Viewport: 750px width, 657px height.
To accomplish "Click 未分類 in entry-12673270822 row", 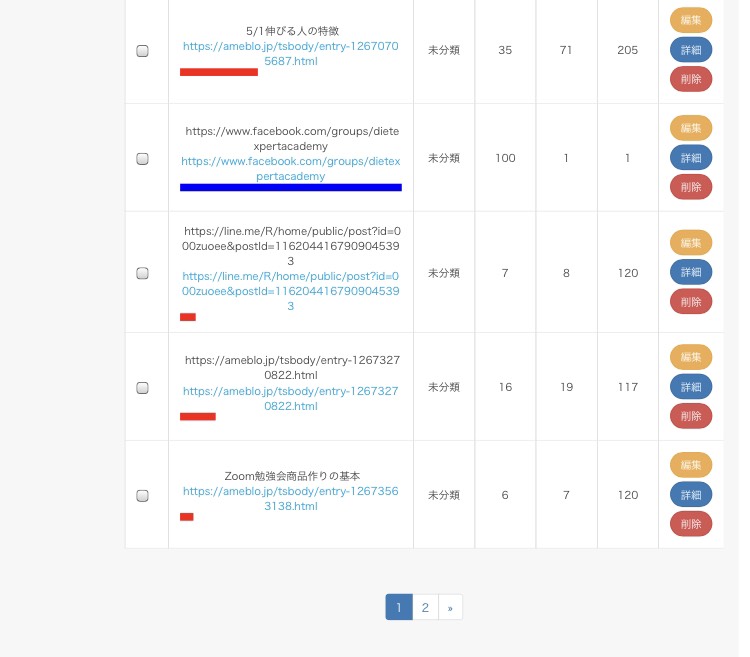I will coord(444,387).
